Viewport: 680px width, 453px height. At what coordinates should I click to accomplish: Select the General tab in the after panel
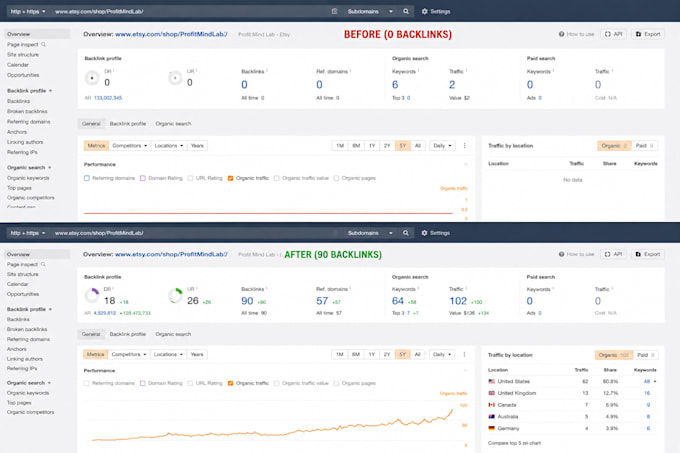tap(91, 334)
